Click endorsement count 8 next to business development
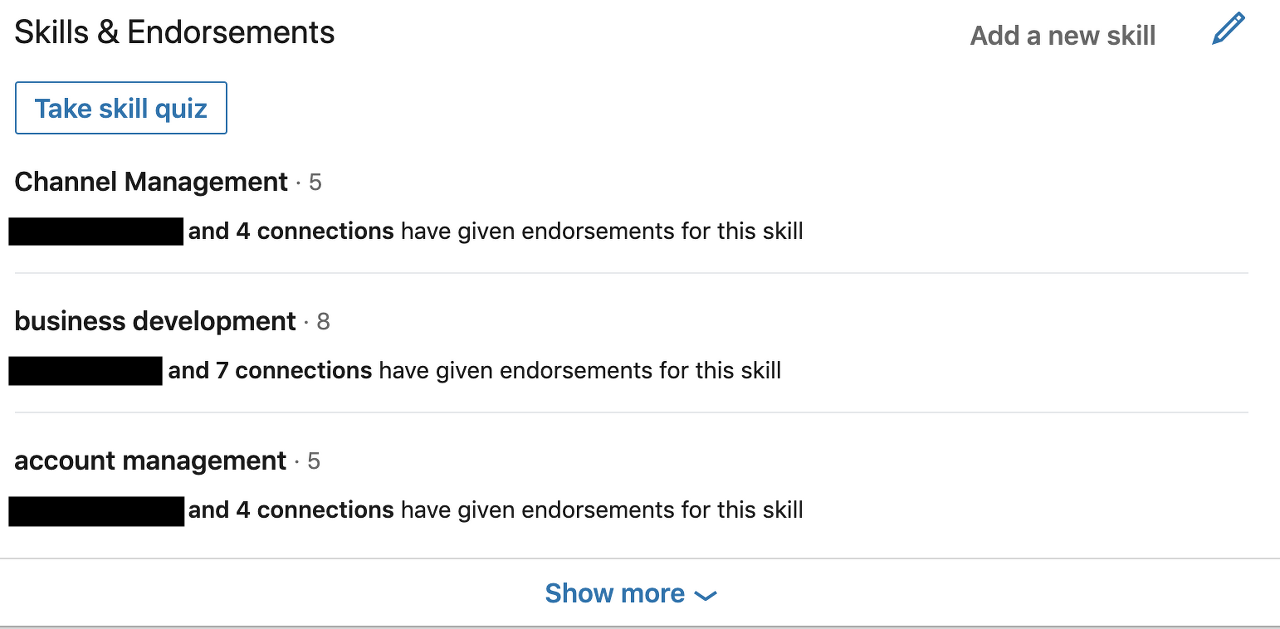The width and height of the screenshot is (1280, 629). [323, 322]
